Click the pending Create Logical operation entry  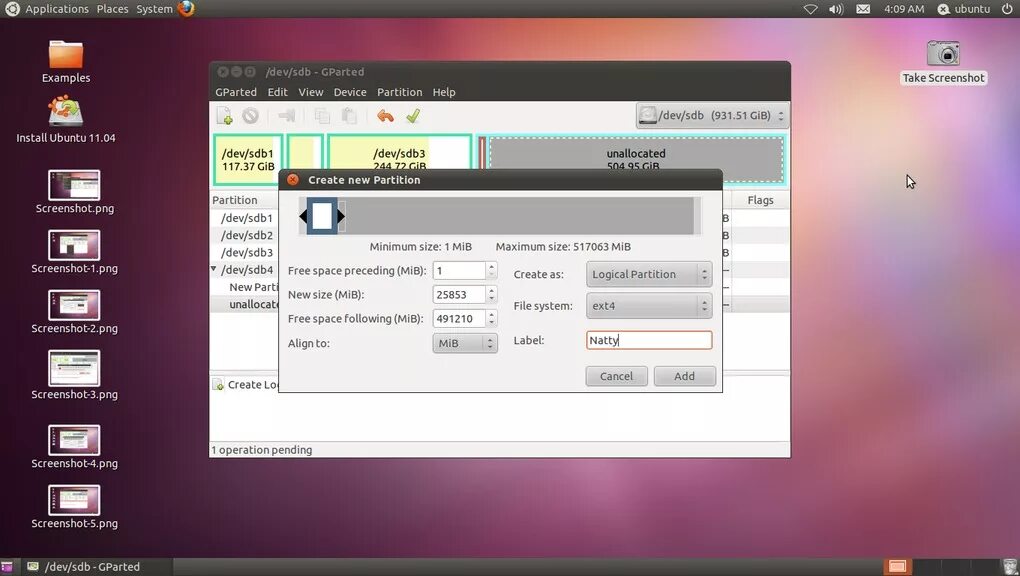click(246, 385)
